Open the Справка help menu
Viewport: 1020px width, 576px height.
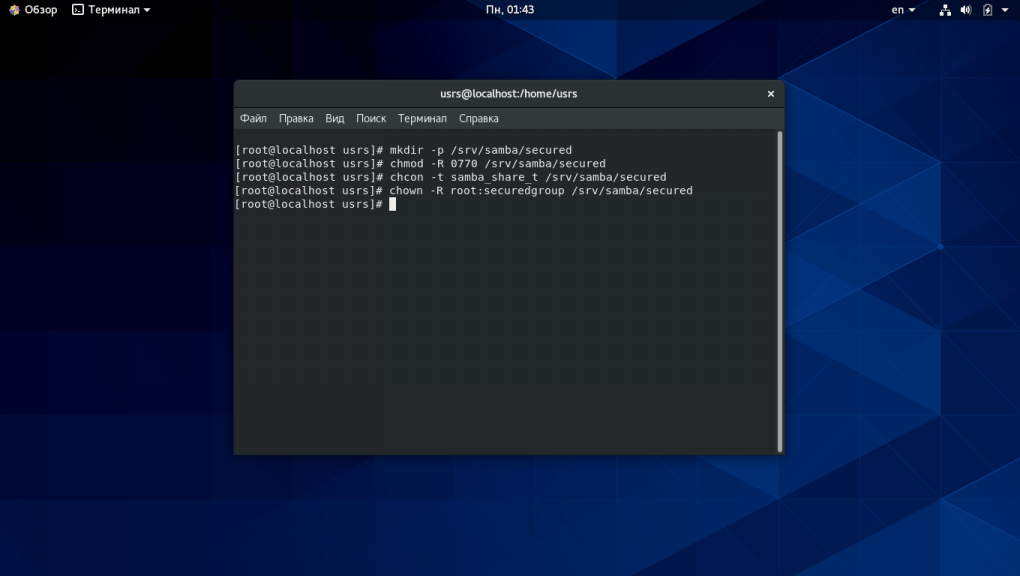479,118
